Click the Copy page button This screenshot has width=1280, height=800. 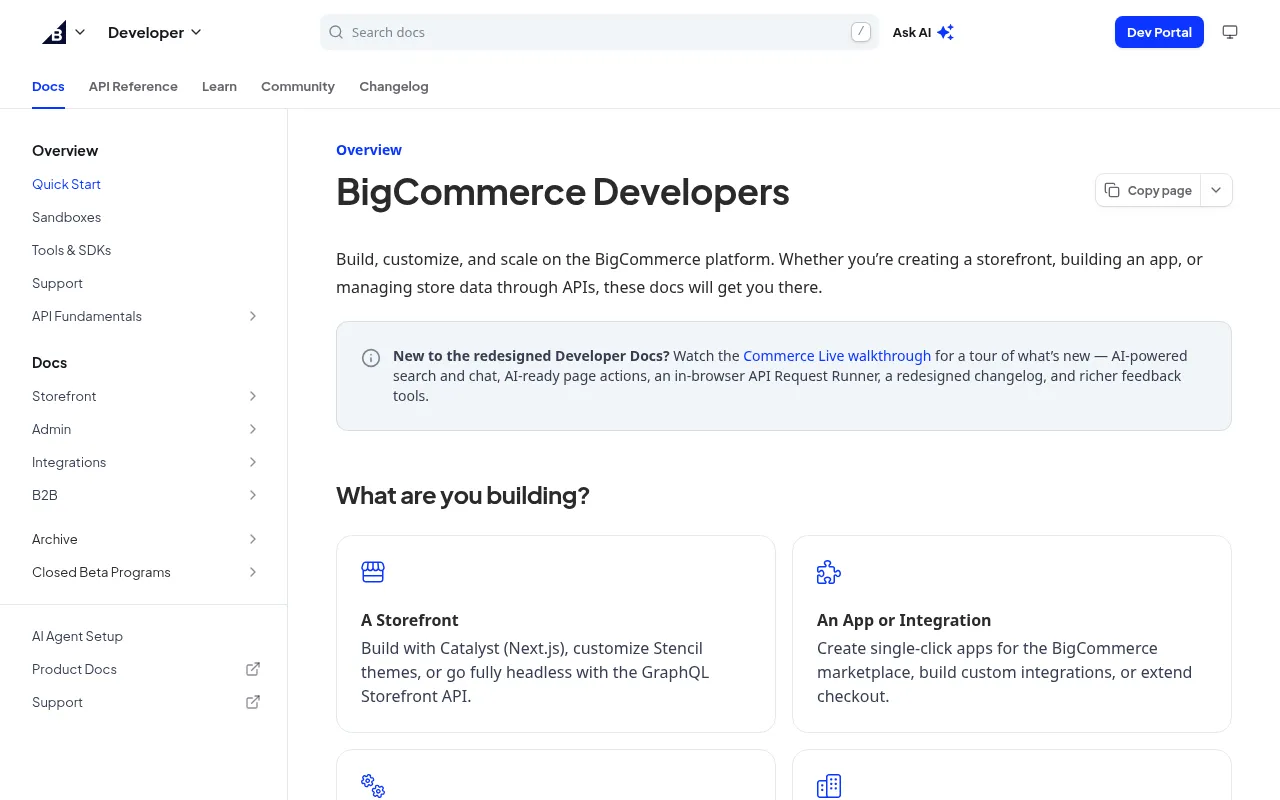(x=1148, y=190)
